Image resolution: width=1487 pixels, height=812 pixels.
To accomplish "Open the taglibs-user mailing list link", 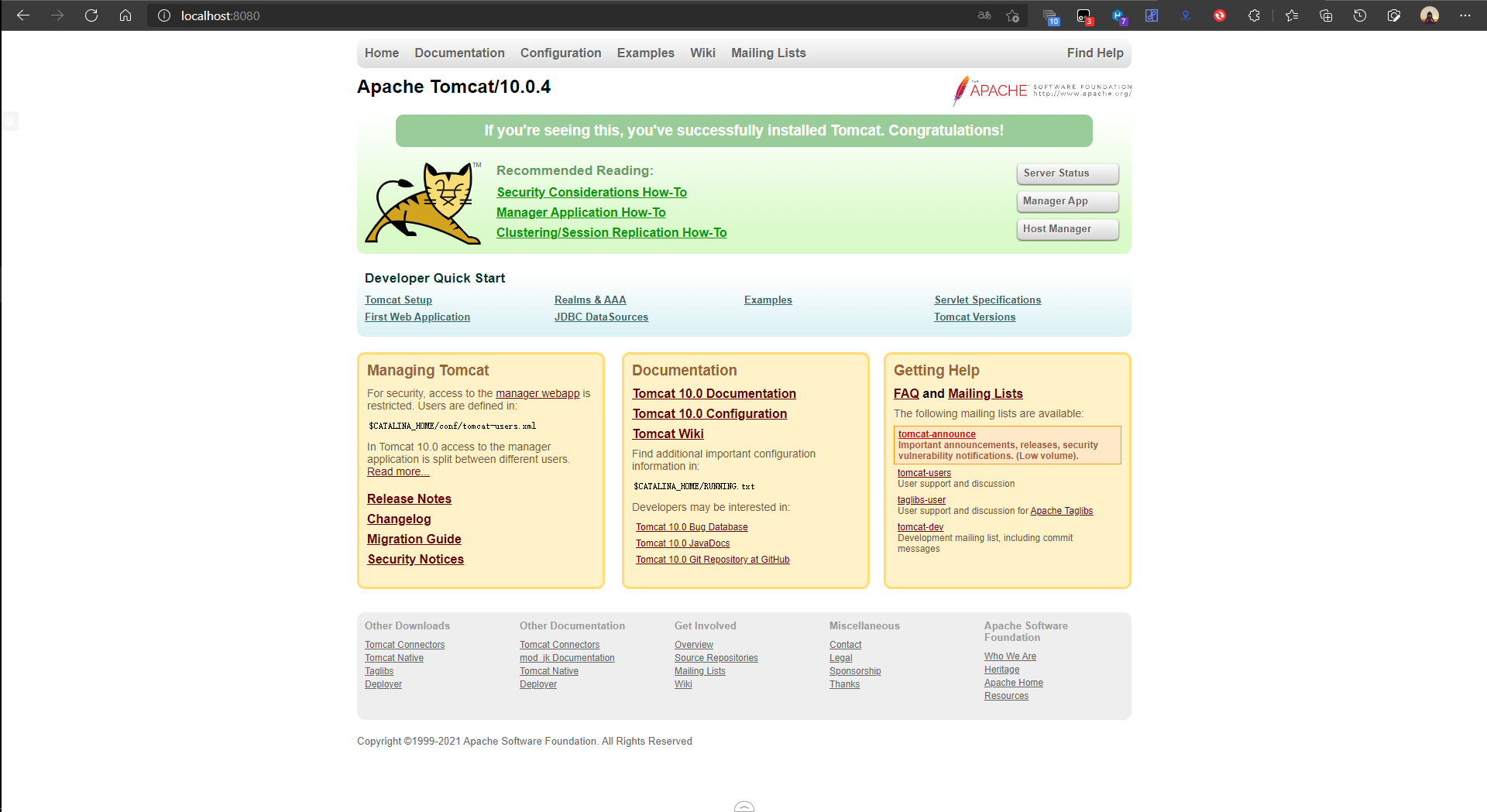I will (x=922, y=500).
